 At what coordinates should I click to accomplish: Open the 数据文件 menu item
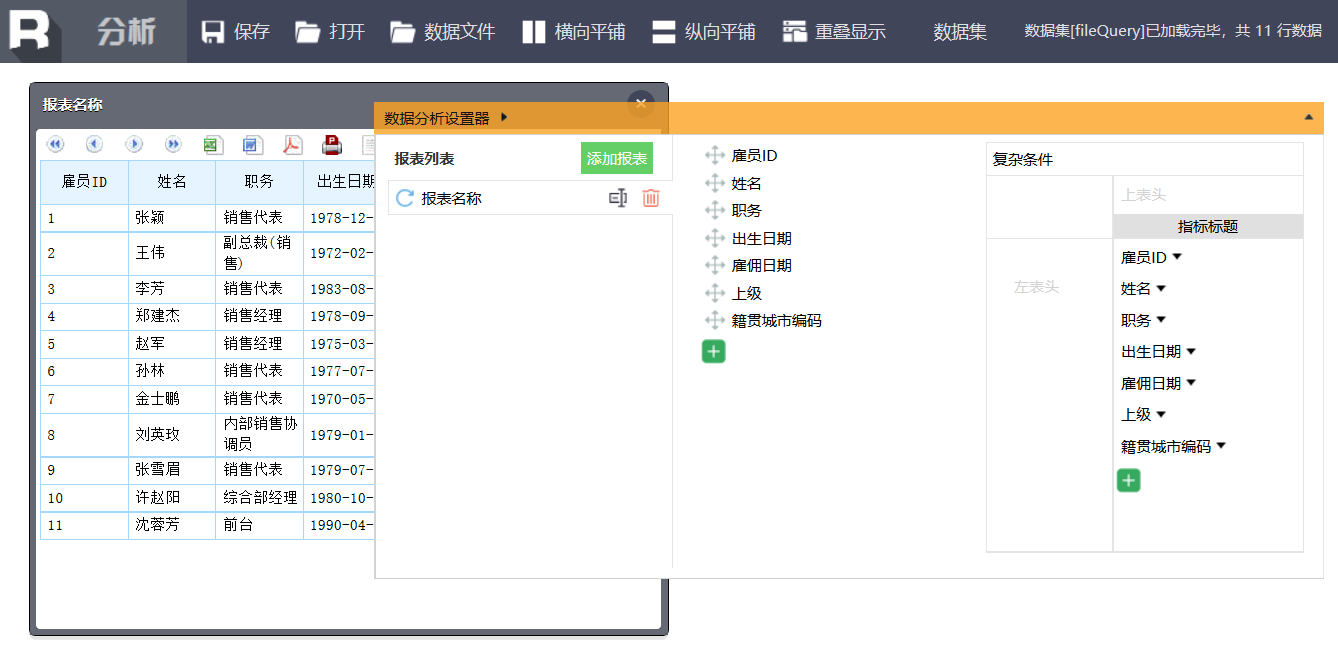point(443,32)
